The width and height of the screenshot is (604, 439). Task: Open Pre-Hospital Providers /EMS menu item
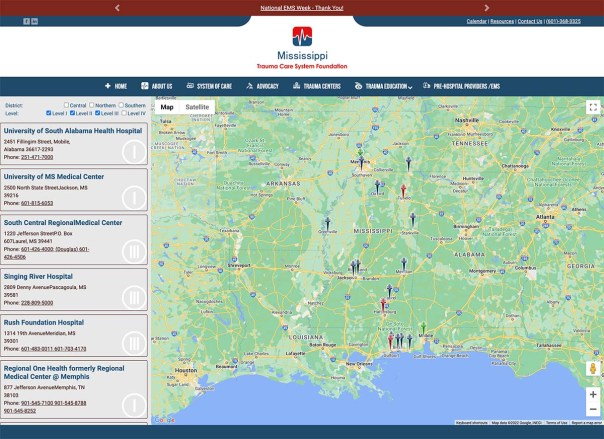click(x=461, y=86)
